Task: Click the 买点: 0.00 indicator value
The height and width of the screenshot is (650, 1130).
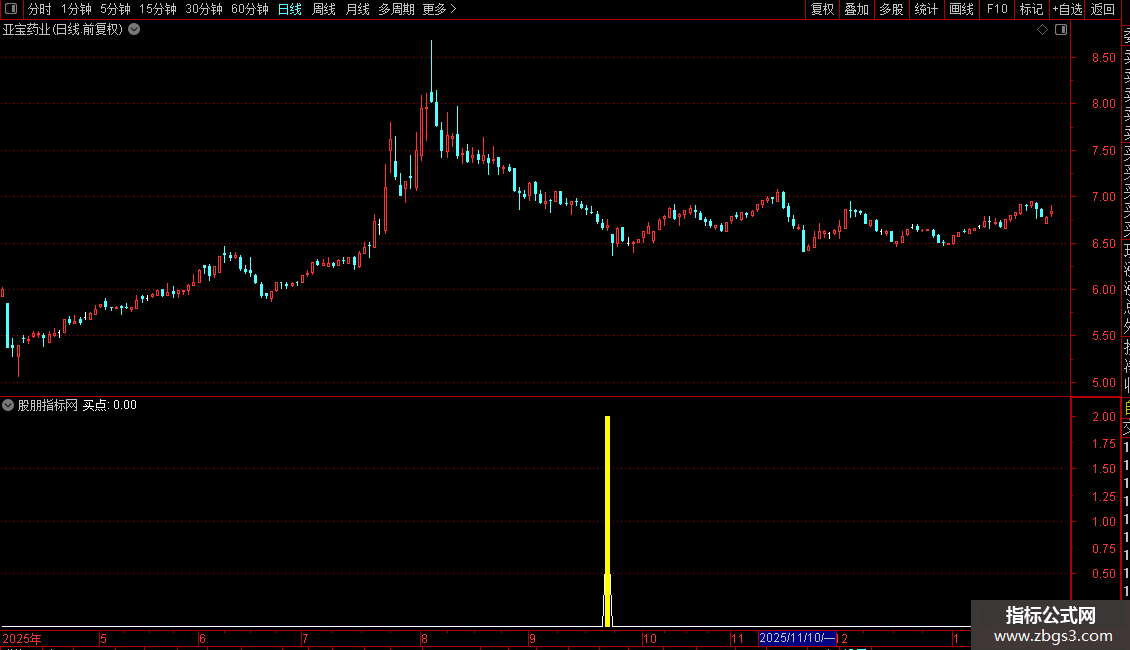Action: click(x=110, y=405)
